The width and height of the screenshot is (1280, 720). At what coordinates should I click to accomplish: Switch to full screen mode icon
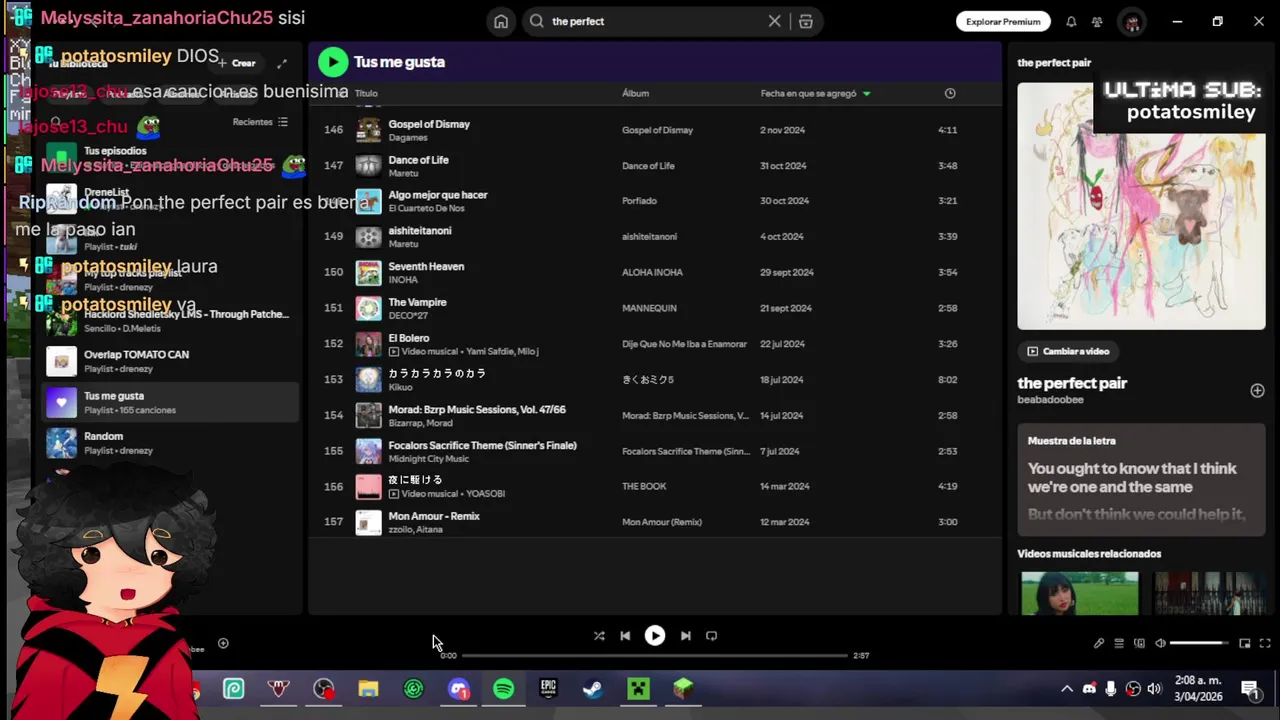[x=1265, y=643]
